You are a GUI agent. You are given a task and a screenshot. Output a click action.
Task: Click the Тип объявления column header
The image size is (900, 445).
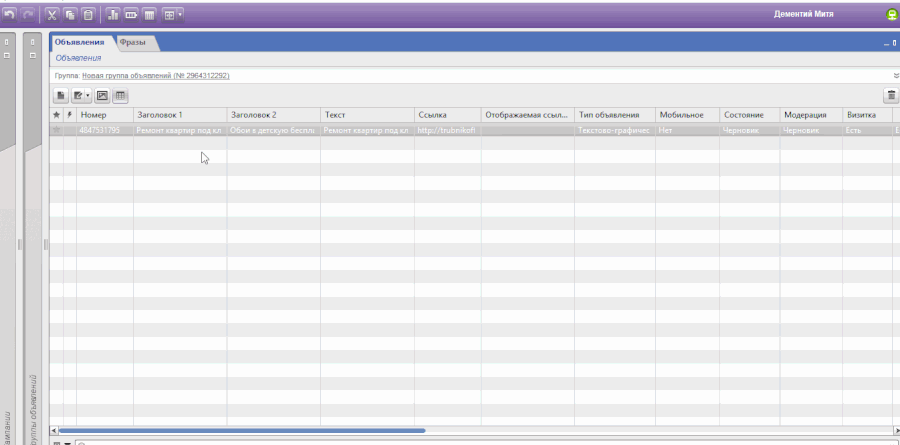615,115
